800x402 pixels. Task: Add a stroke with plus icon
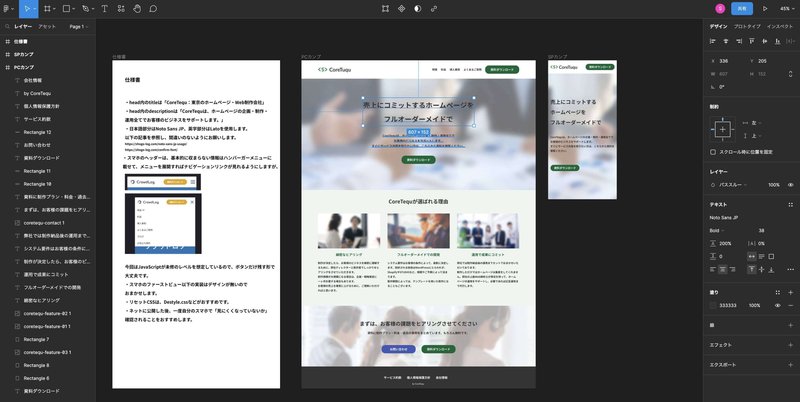coord(791,325)
